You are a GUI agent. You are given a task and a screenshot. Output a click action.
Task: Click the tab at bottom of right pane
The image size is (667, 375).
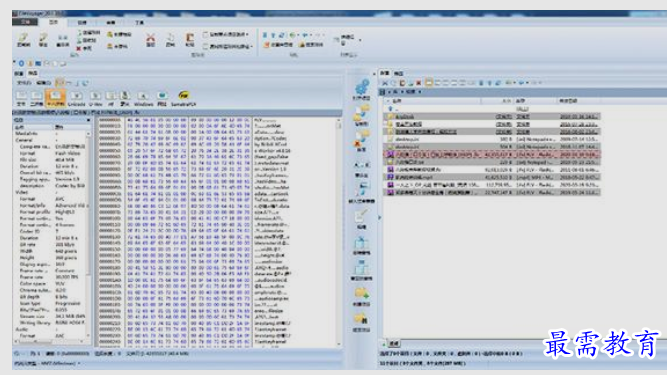click(394, 344)
